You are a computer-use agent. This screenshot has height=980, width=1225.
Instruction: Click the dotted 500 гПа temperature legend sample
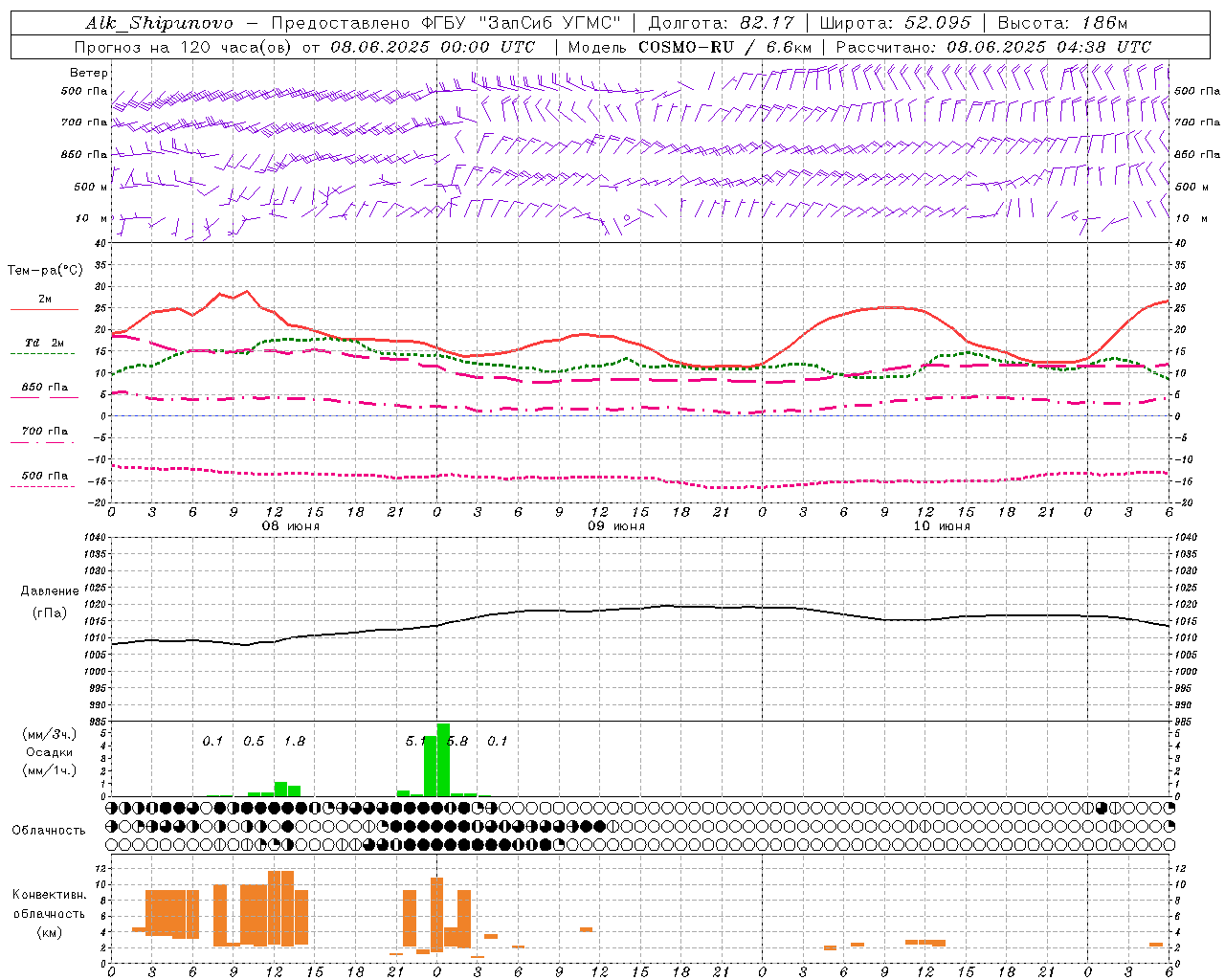43,487
